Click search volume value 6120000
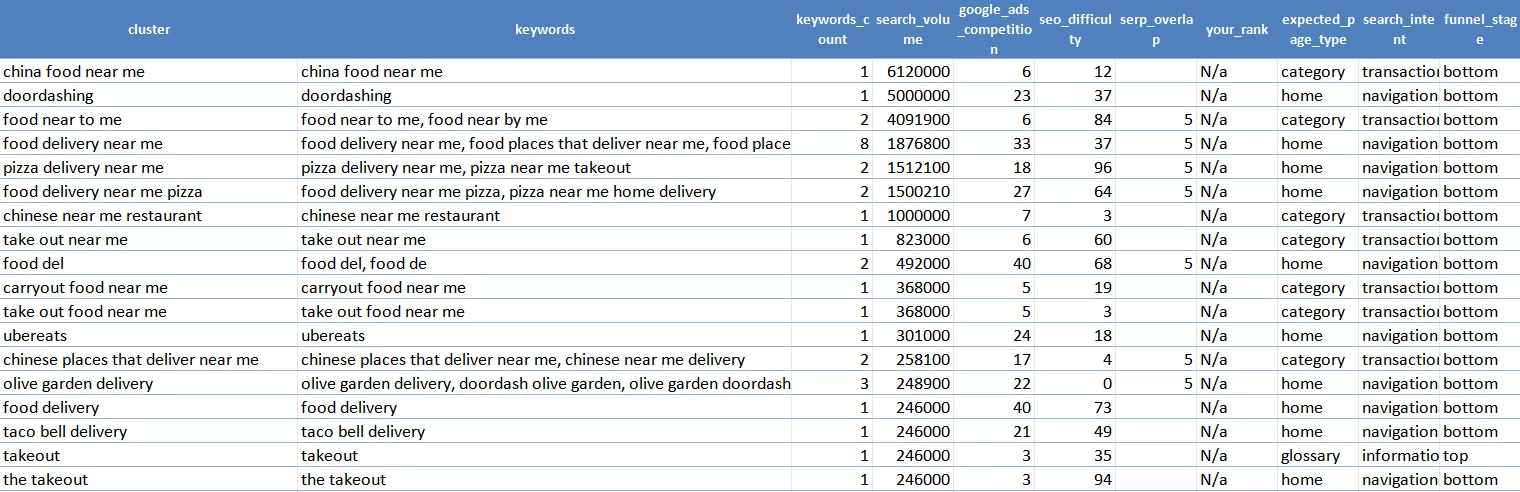 pos(913,71)
